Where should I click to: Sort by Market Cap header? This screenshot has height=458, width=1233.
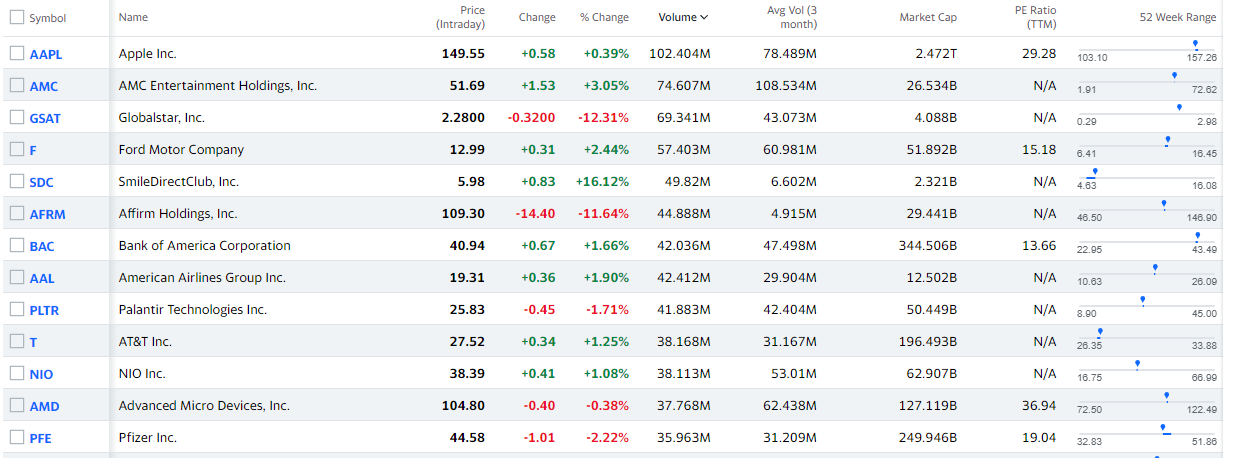(928, 17)
